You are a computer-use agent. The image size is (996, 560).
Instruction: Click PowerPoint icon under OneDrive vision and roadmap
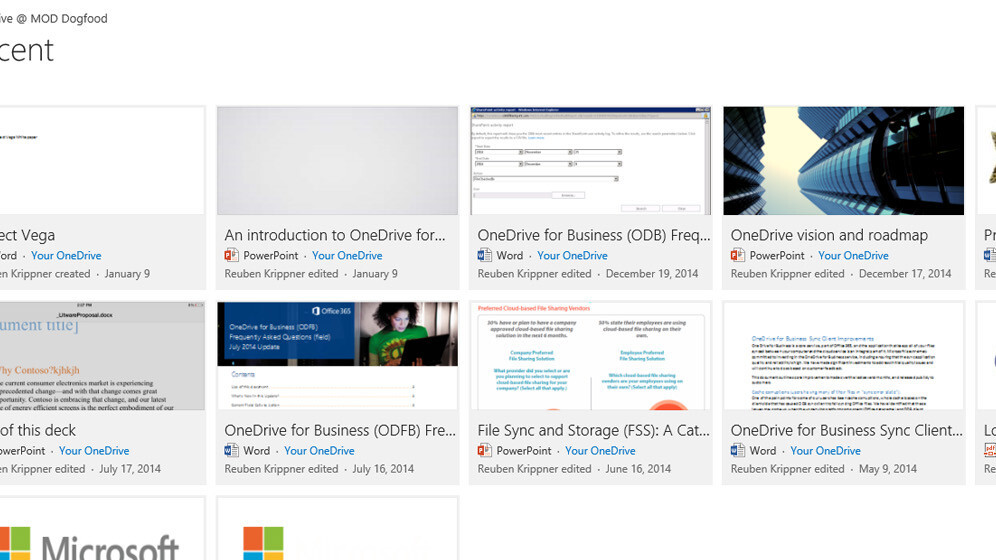[737, 256]
